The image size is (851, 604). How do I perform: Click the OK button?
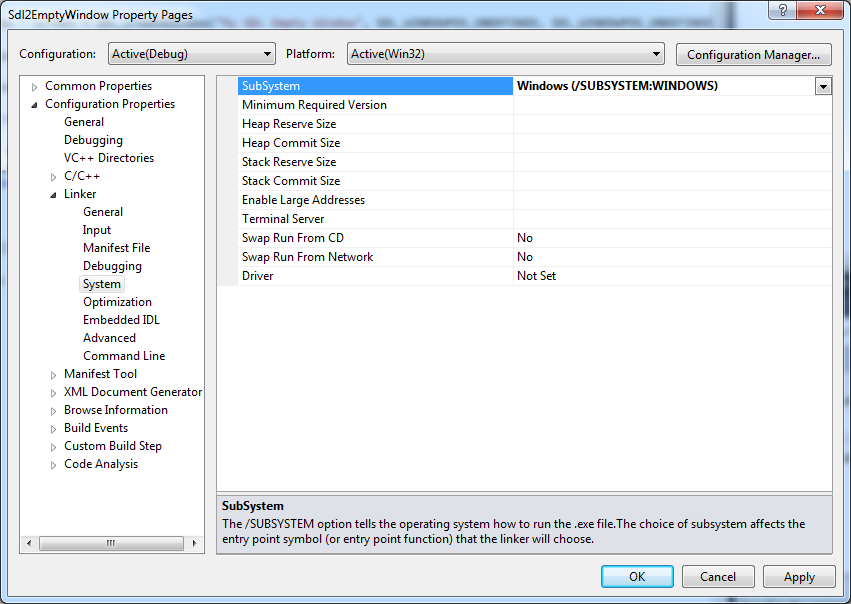tap(637, 576)
